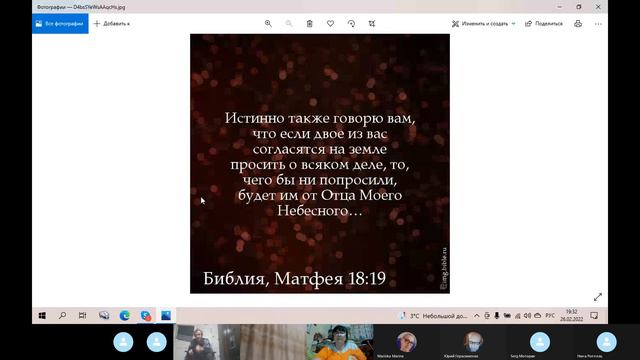640x360 pixels.
Task: Open the clock and date flyout
Action: click(571, 316)
